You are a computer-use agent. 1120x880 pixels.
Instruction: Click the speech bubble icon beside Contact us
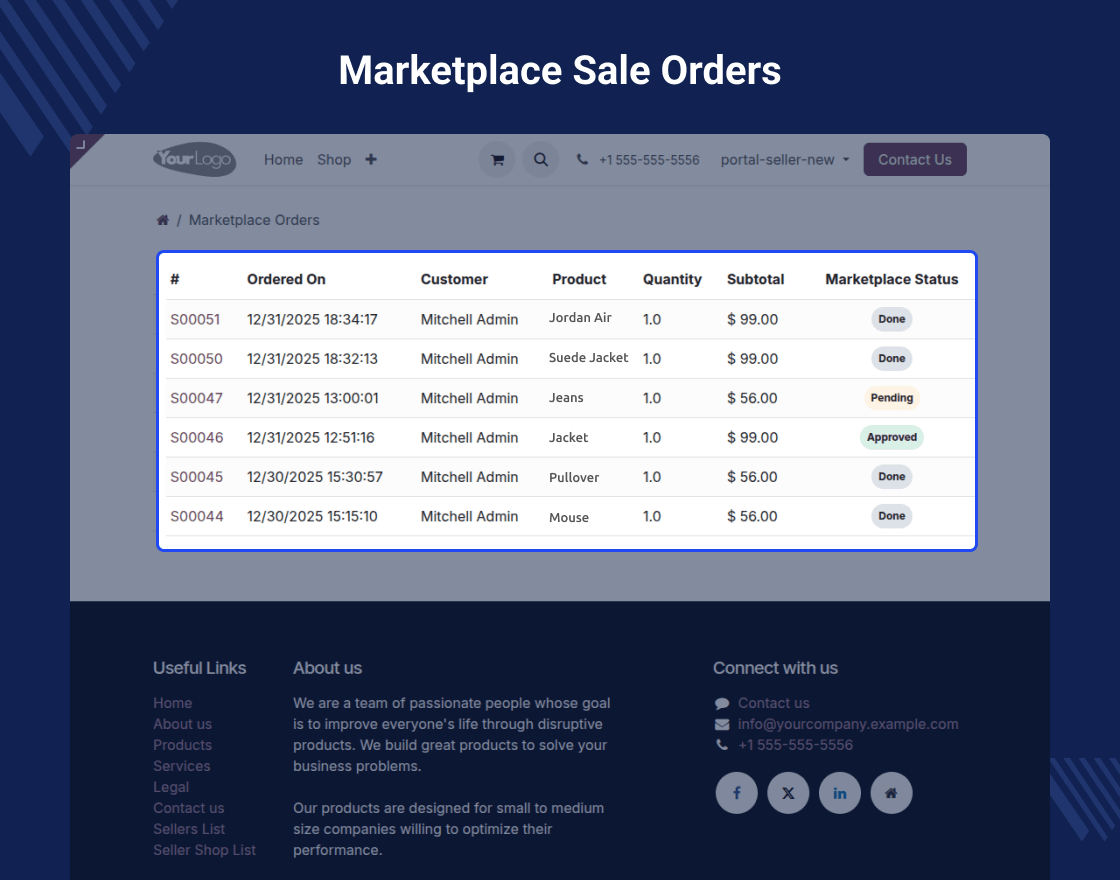(721, 704)
